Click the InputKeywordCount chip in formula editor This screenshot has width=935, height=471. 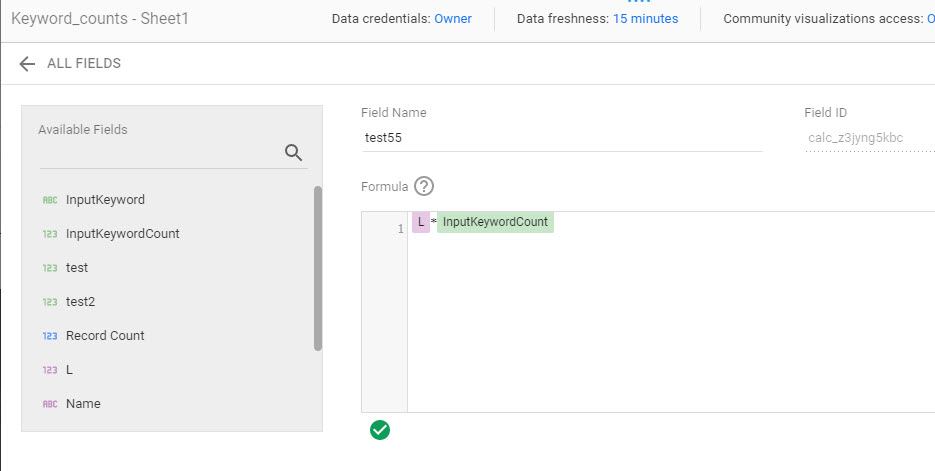pos(496,222)
